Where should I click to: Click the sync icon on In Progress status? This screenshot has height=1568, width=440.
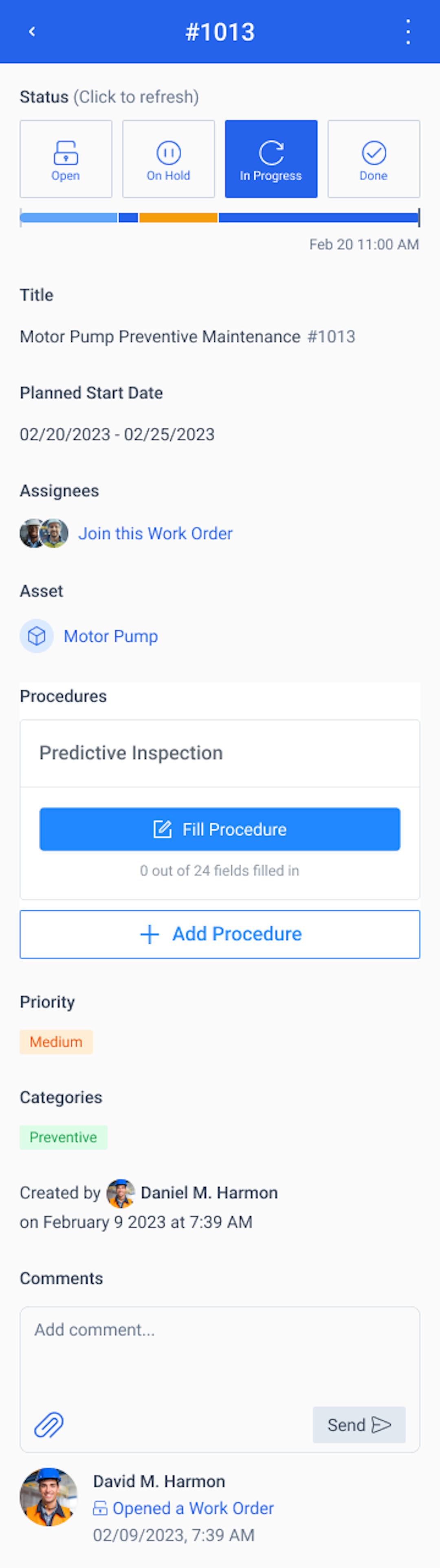coord(271,149)
